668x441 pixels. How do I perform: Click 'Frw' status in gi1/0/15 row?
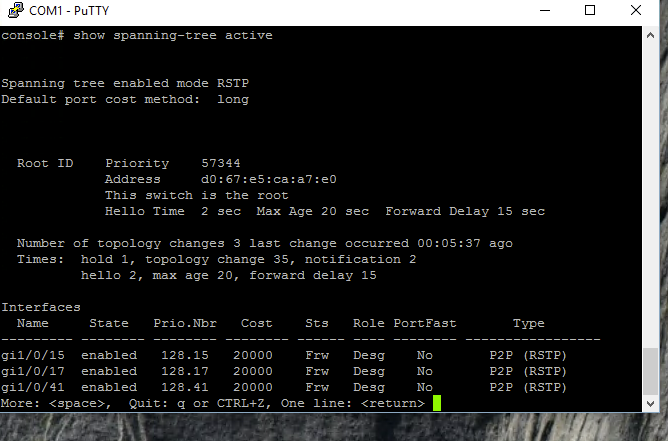click(317, 355)
